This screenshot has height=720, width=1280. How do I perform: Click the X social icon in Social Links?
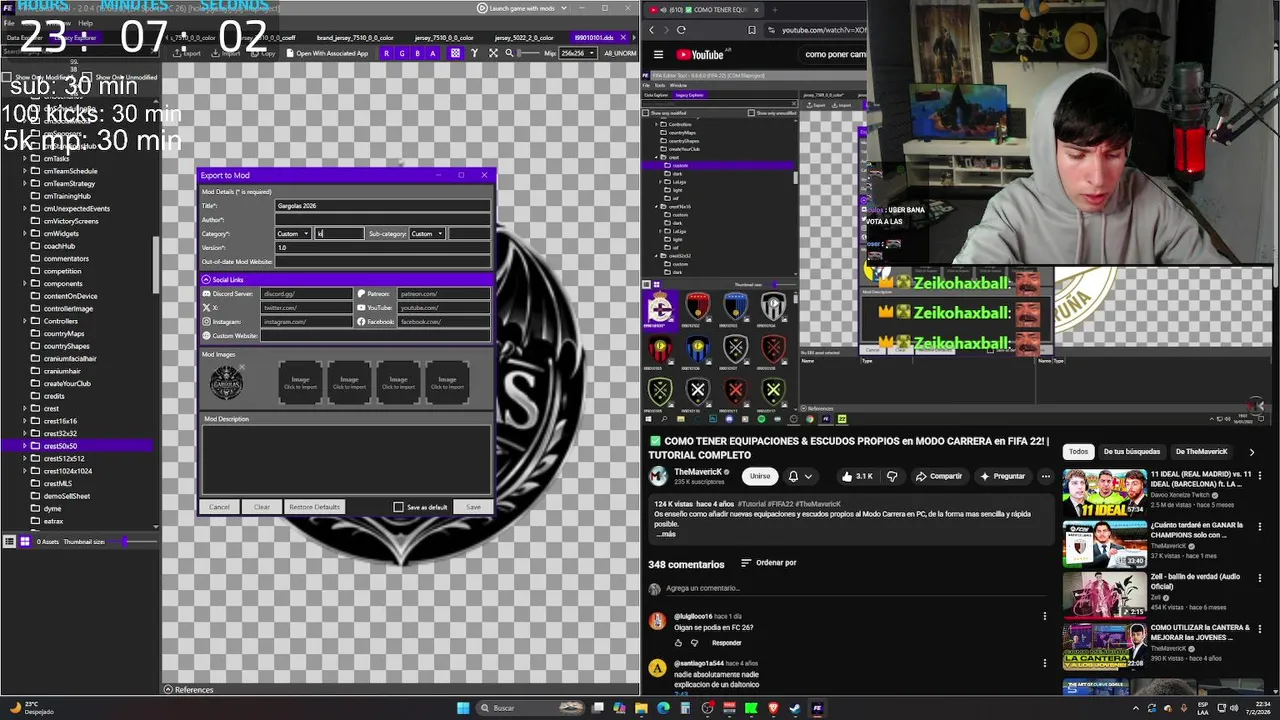point(207,308)
